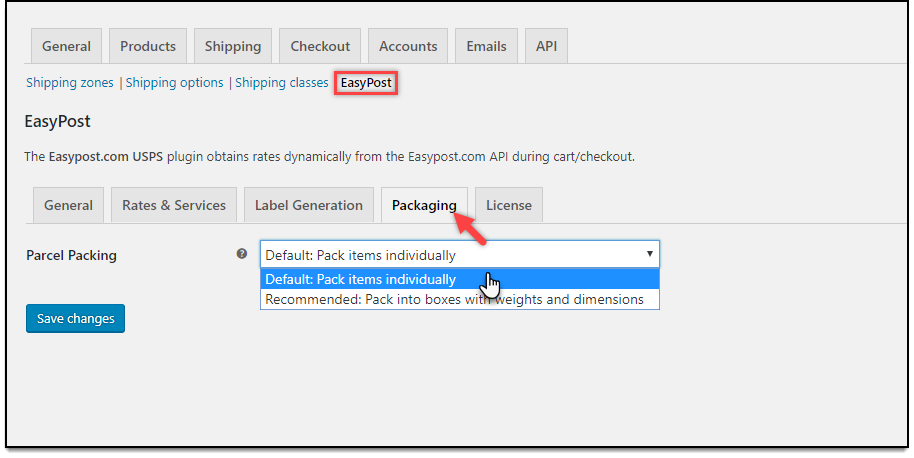This screenshot has width=914, height=458.
Task: Select the Packaging tab
Action: (x=424, y=205)
